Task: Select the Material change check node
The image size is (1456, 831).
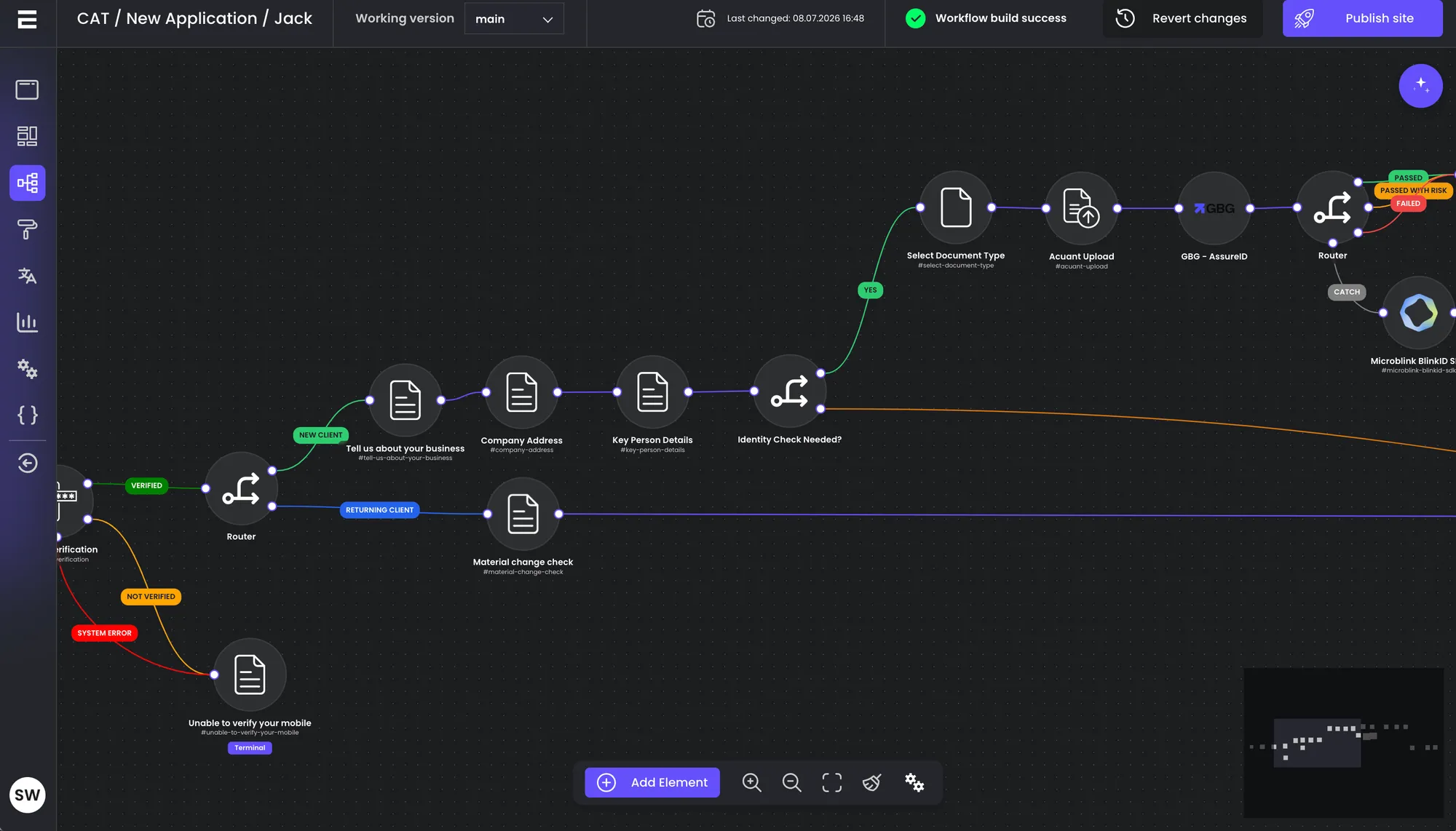Action: [x=523, y=514]
